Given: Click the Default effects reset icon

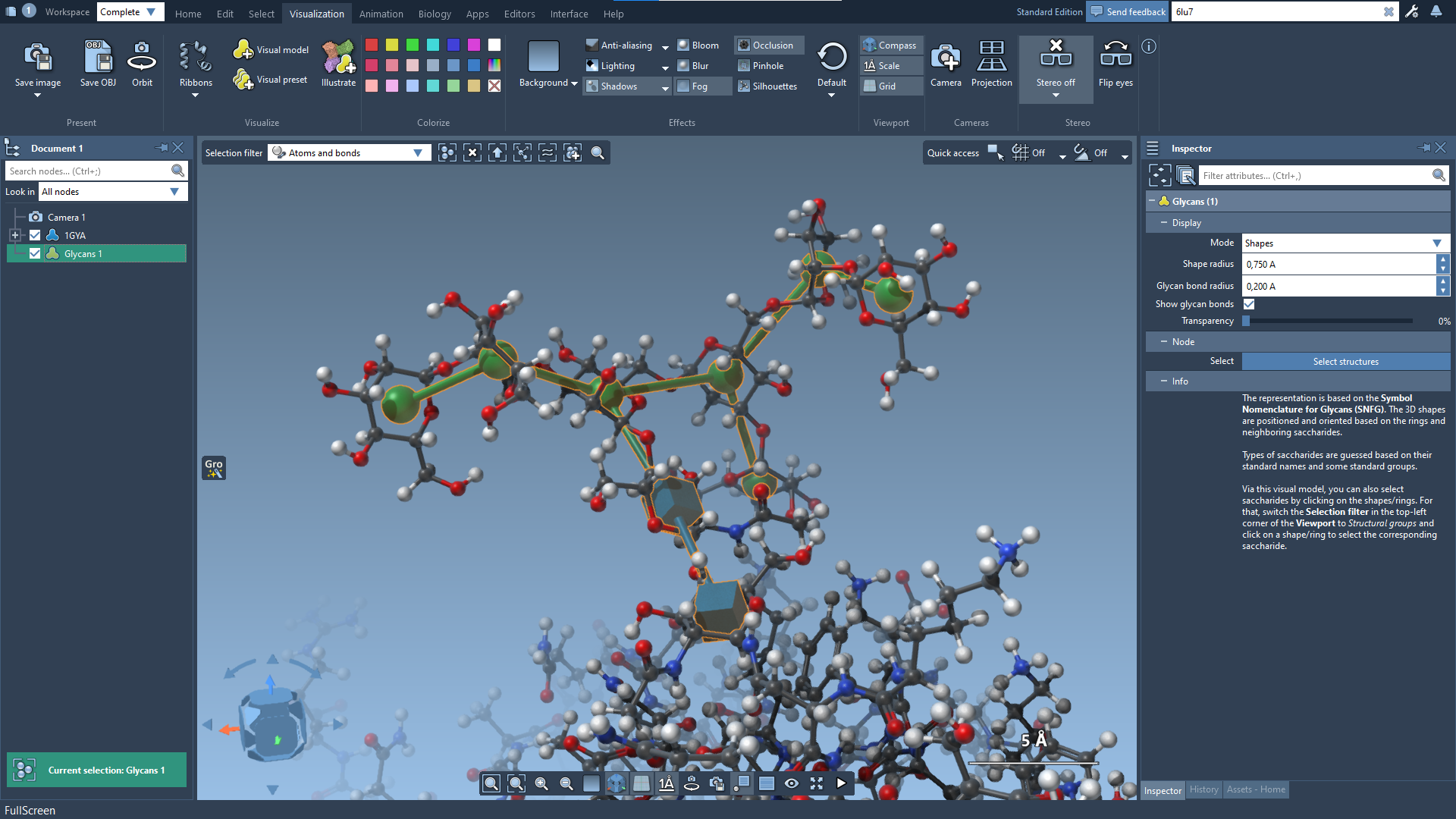Looking at the screenshot, I should [832, 58].
